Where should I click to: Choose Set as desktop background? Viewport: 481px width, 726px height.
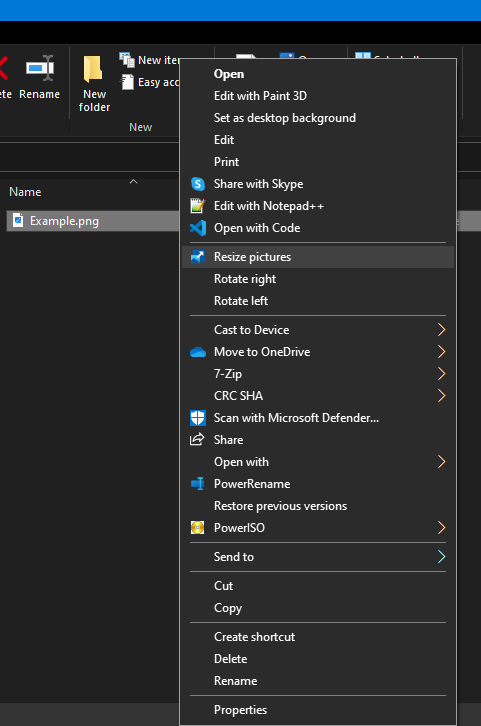(x=318, y=118)
